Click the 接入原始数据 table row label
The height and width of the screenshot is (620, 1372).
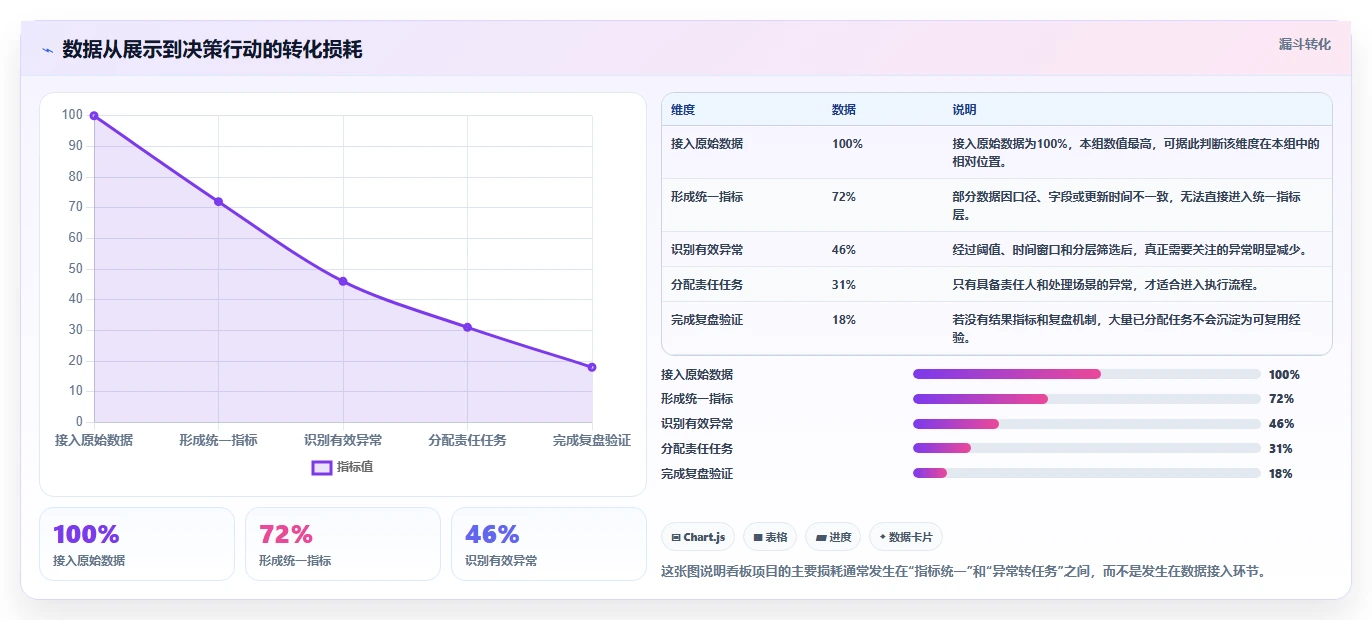[x=707, y=144]
